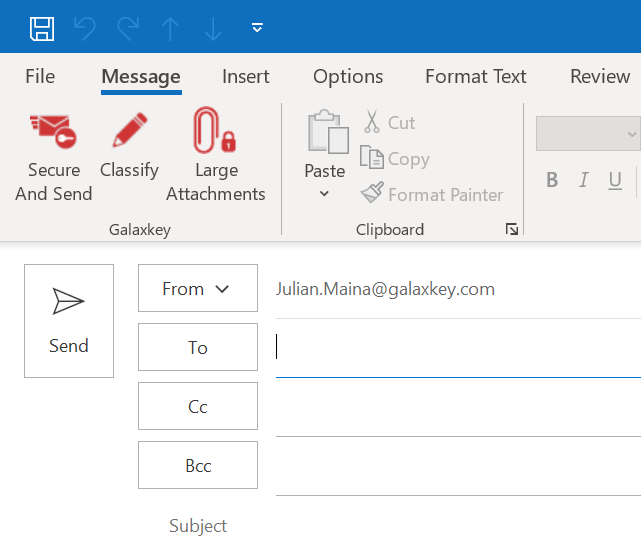Toggle Italic text formatting
This screenshot has height=550, width=641.
click(x=584, y=181)
